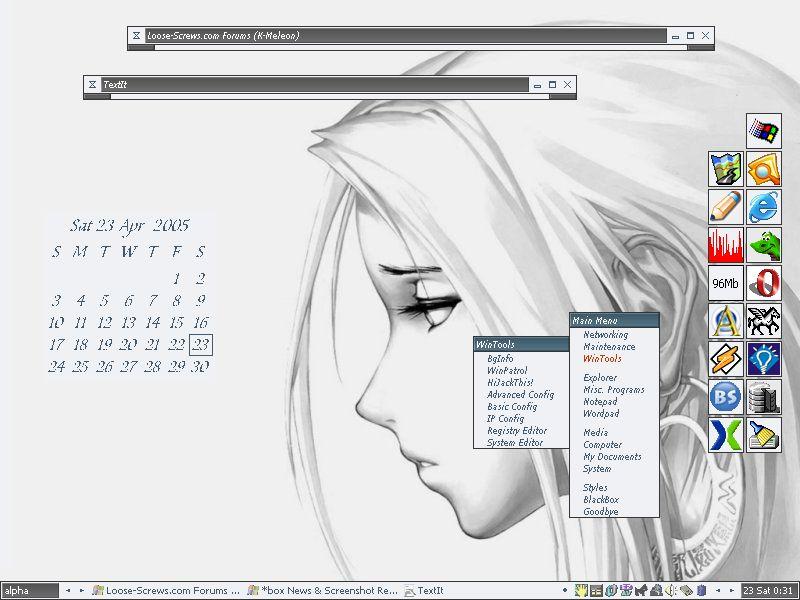This screenshot has height=600, width=800.
Task: Choose Registry Editor in WinTools
Action: click(x=515, y=431)
